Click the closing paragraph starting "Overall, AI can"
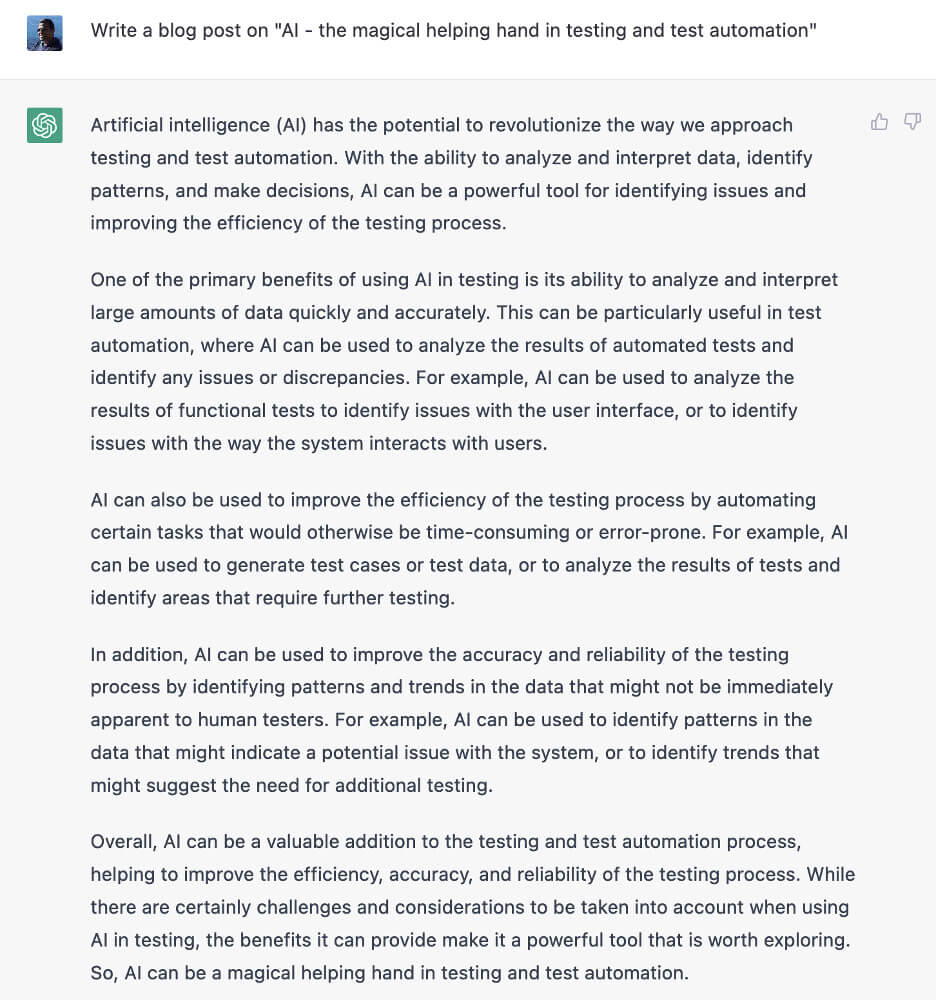 coord(472,908)
